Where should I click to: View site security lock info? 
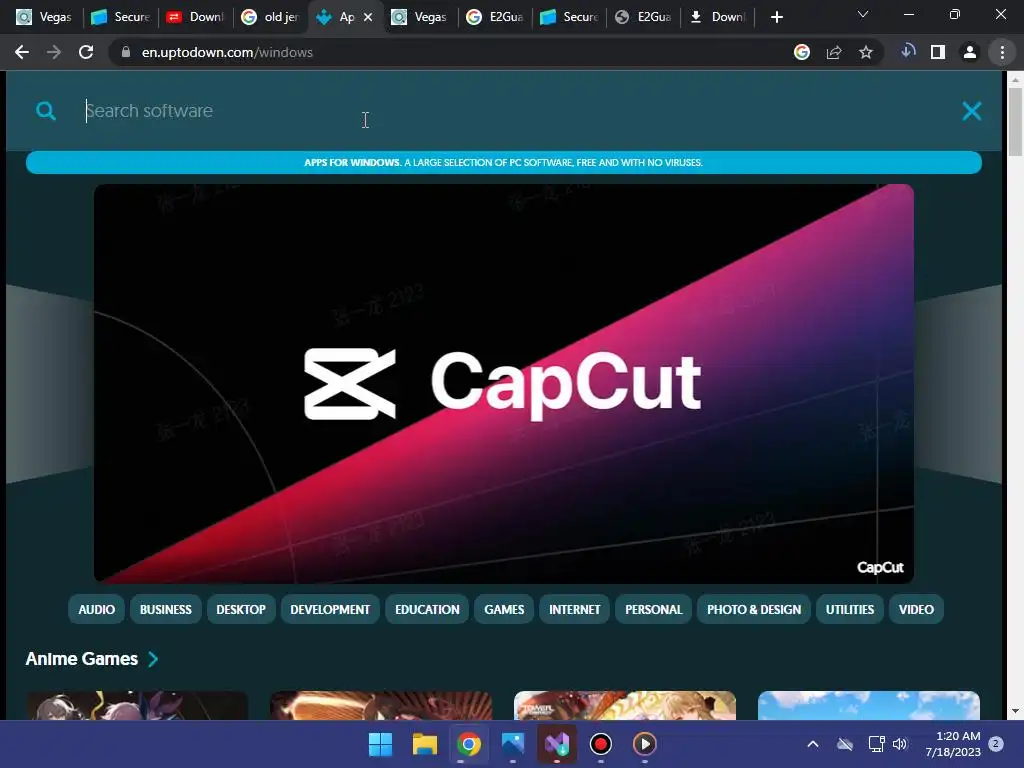[x=126, y=52]
